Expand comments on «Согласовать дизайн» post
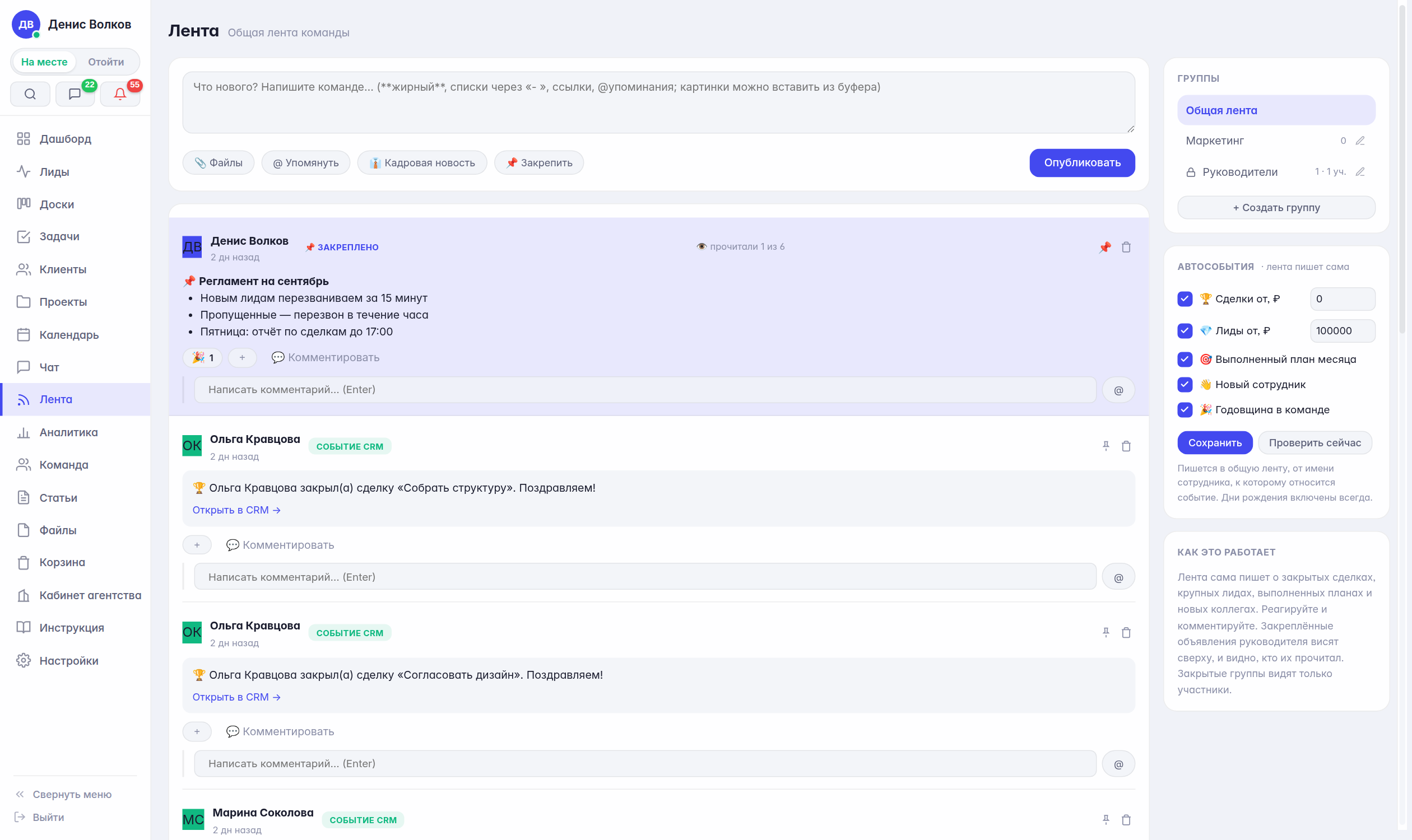Image resolution: width=1412 pixels, height=840 pixels. (280, 732)
